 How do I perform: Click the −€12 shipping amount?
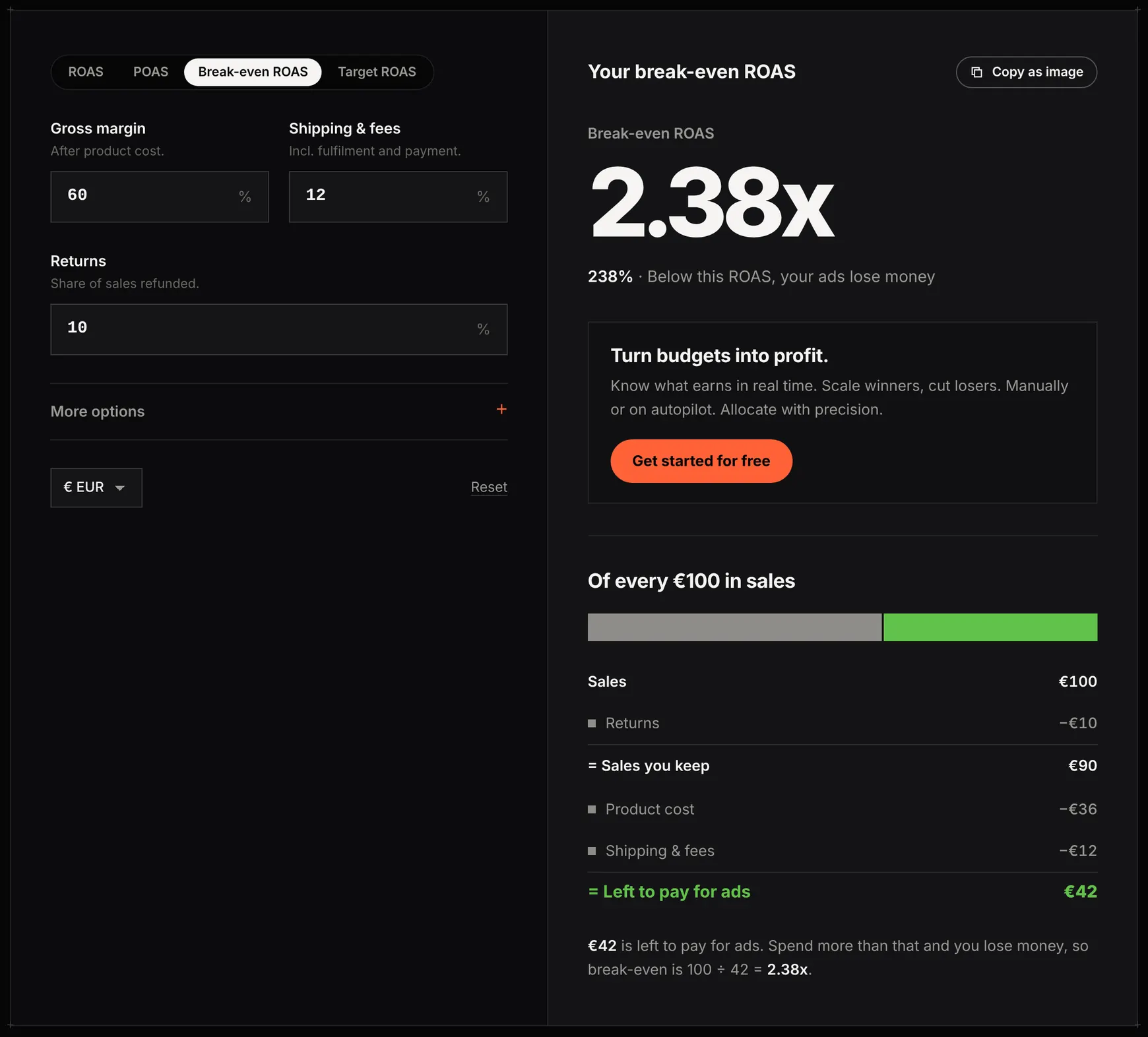pyautogui.click(x=1078, y=851)
